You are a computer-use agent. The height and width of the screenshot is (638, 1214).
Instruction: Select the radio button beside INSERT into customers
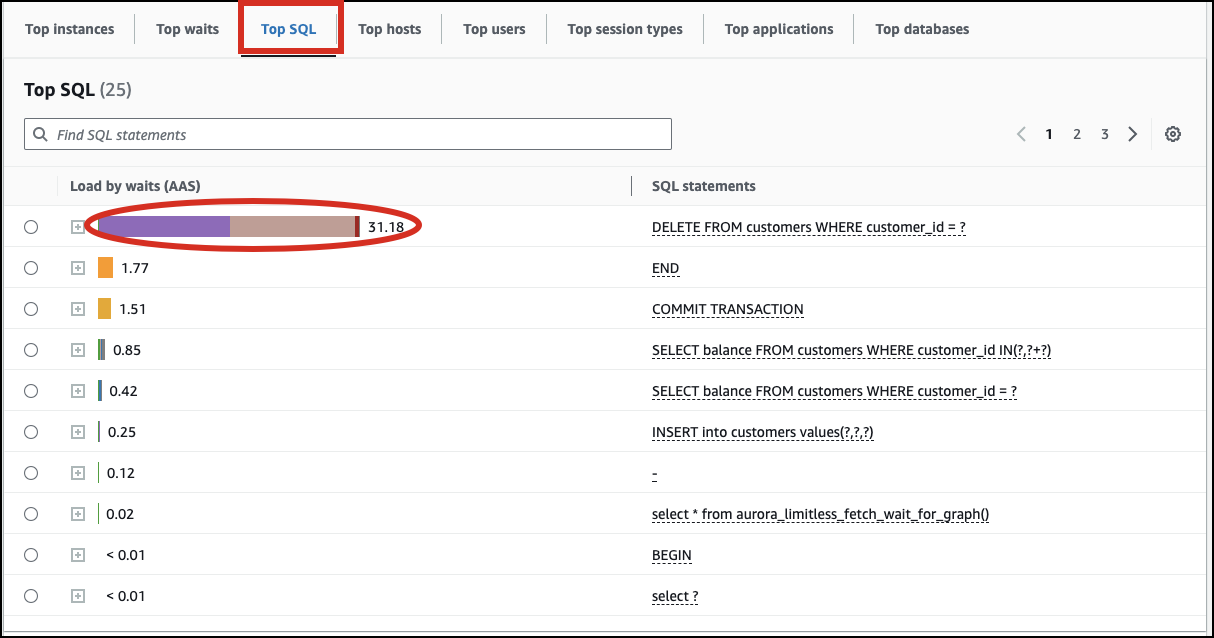coord(31,431)
